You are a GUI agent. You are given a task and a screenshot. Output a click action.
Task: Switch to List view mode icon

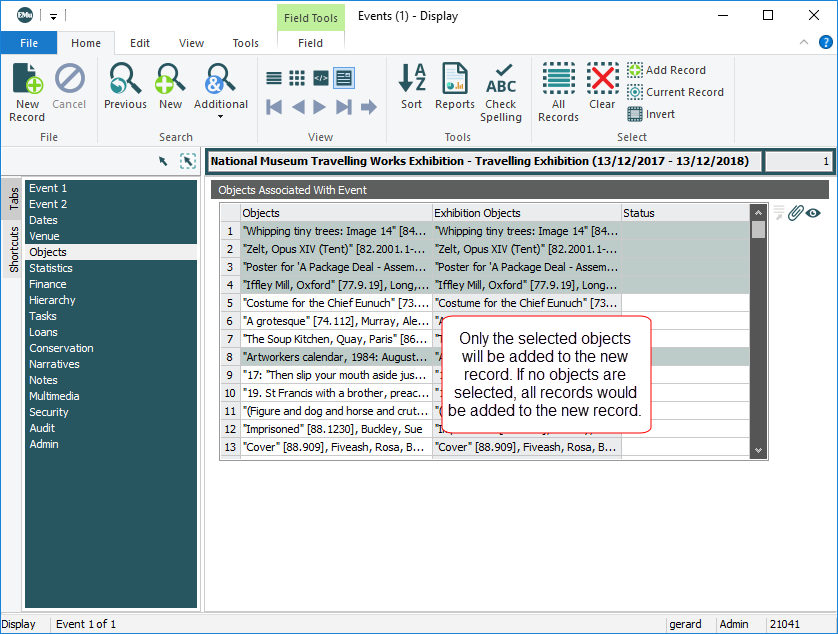274,78
